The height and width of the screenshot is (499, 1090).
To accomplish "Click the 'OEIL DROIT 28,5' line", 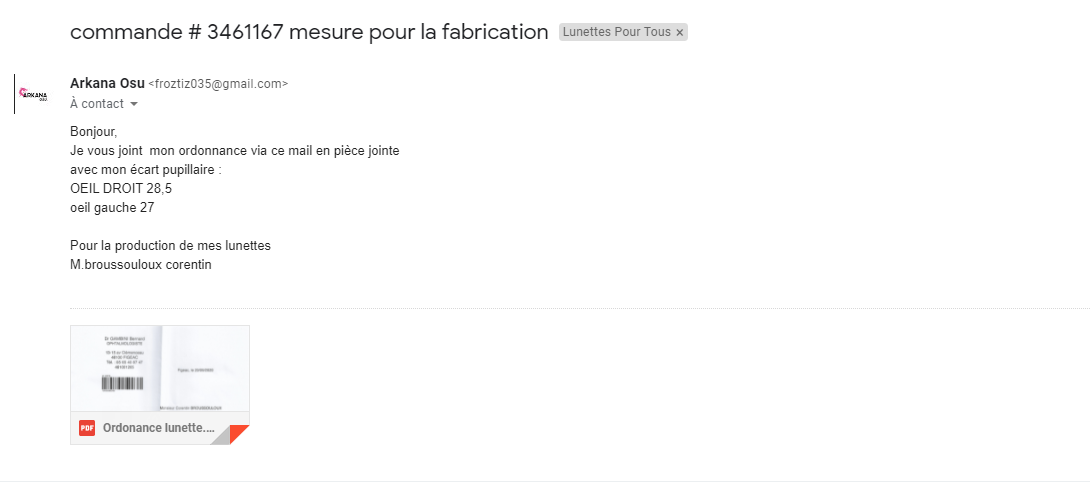I will click(x=114, y=188).
